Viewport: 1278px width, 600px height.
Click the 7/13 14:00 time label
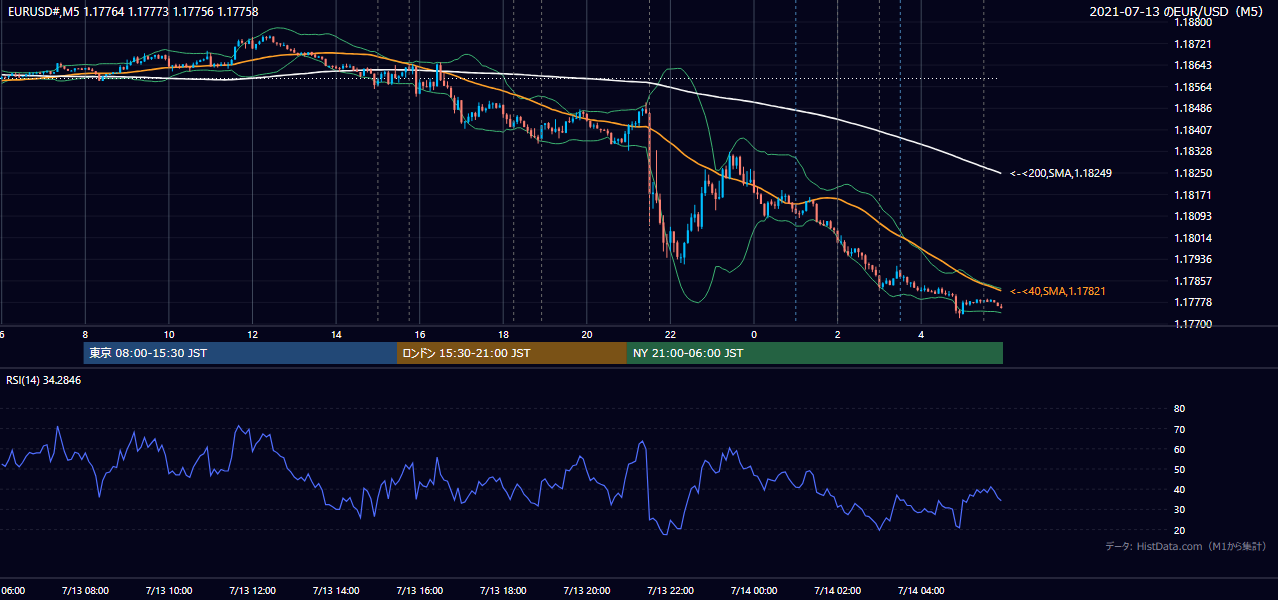pyautogui.click(x=336, y=590)
